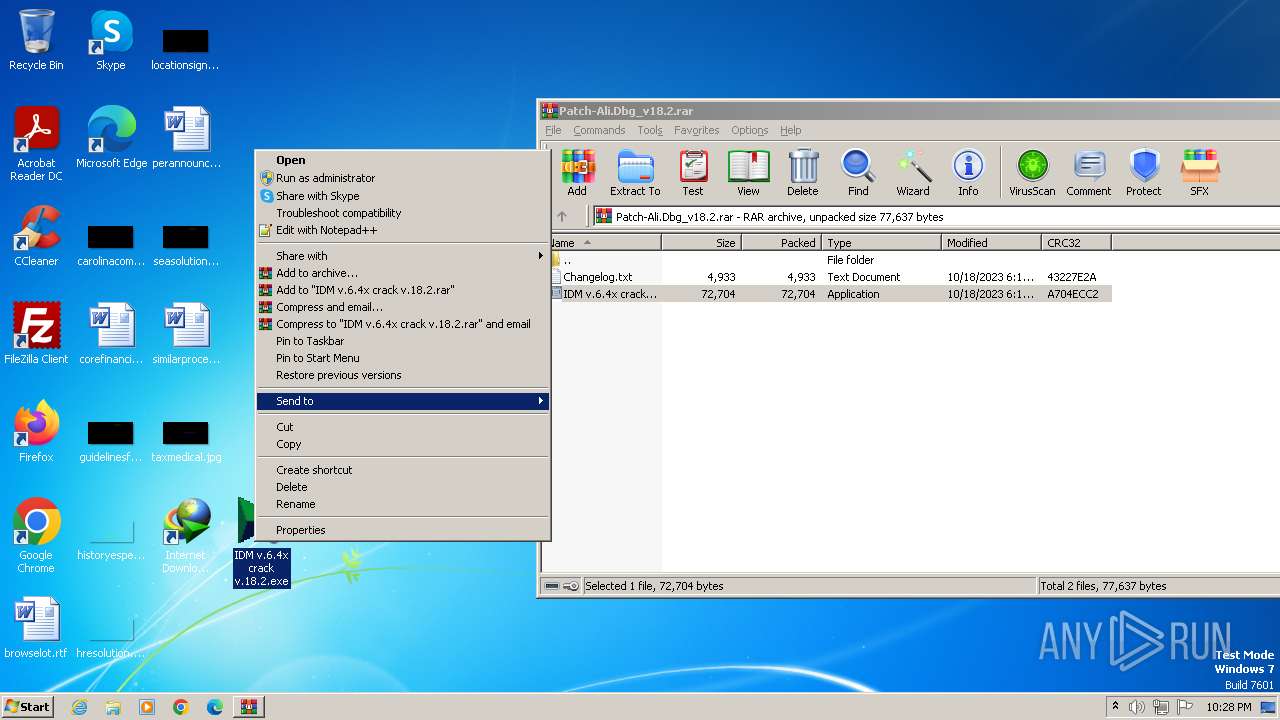Click the Comment toolbar icon
This screenshot has width=1280, height=720.
tap(1089, 173)
